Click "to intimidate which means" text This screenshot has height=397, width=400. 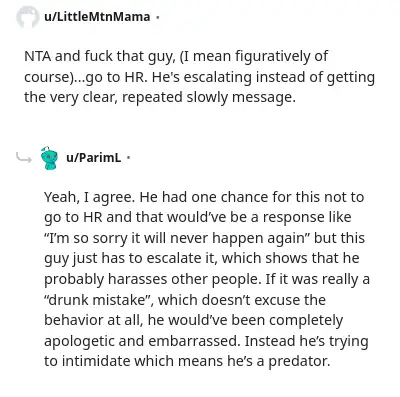click(133, 361)
